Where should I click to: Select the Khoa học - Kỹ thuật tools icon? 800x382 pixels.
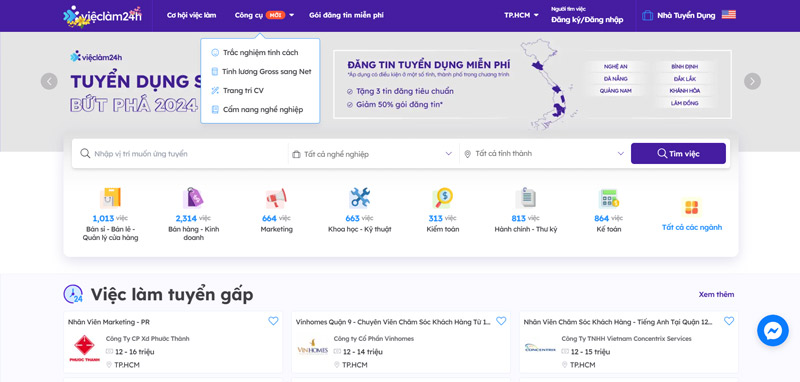click(359, 198)
